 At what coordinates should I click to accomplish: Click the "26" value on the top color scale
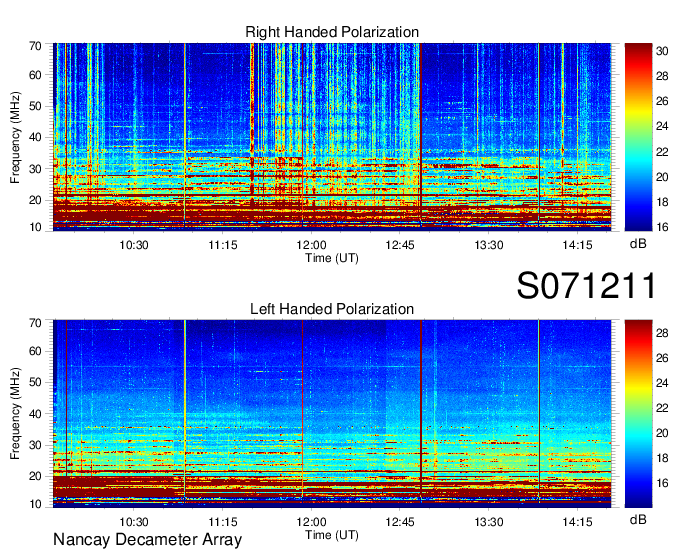(x=662, y=101)
